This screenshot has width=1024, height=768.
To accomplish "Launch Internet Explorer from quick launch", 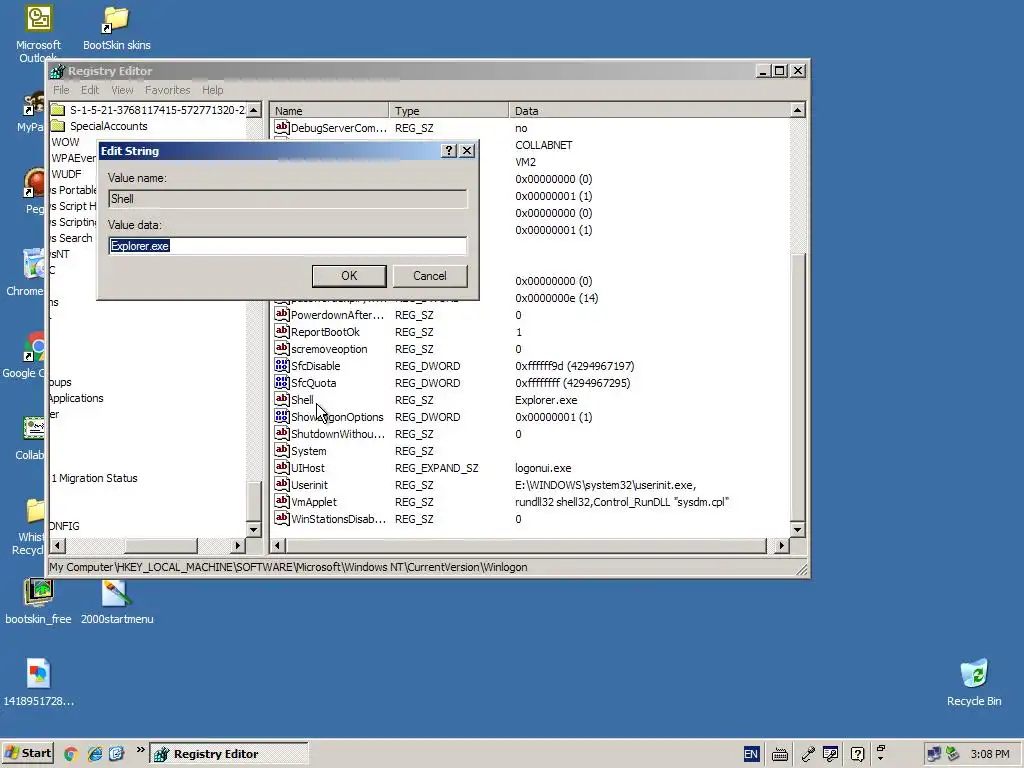I will [95, 754].
